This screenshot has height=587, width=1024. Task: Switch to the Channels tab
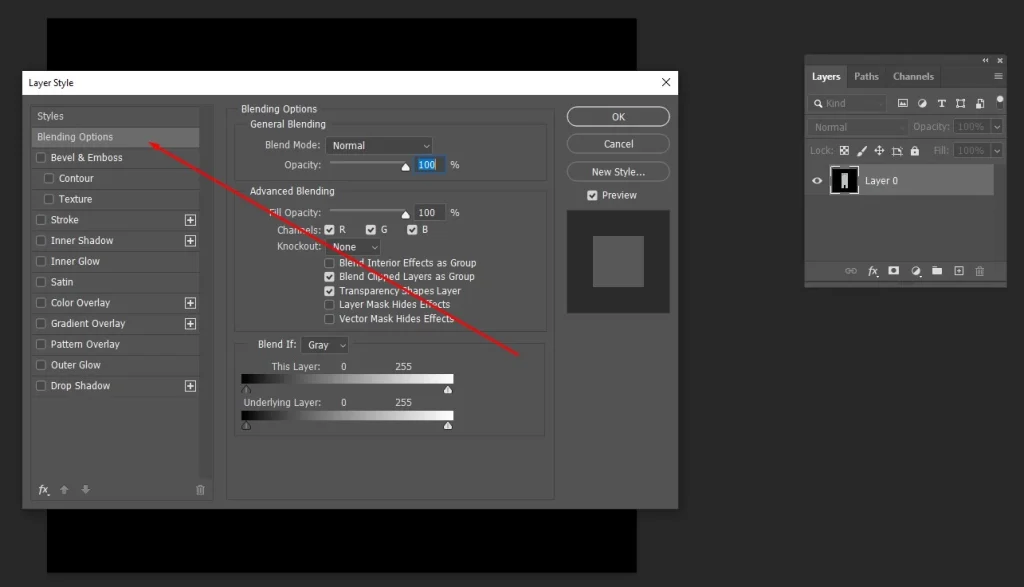click(913, 76)
